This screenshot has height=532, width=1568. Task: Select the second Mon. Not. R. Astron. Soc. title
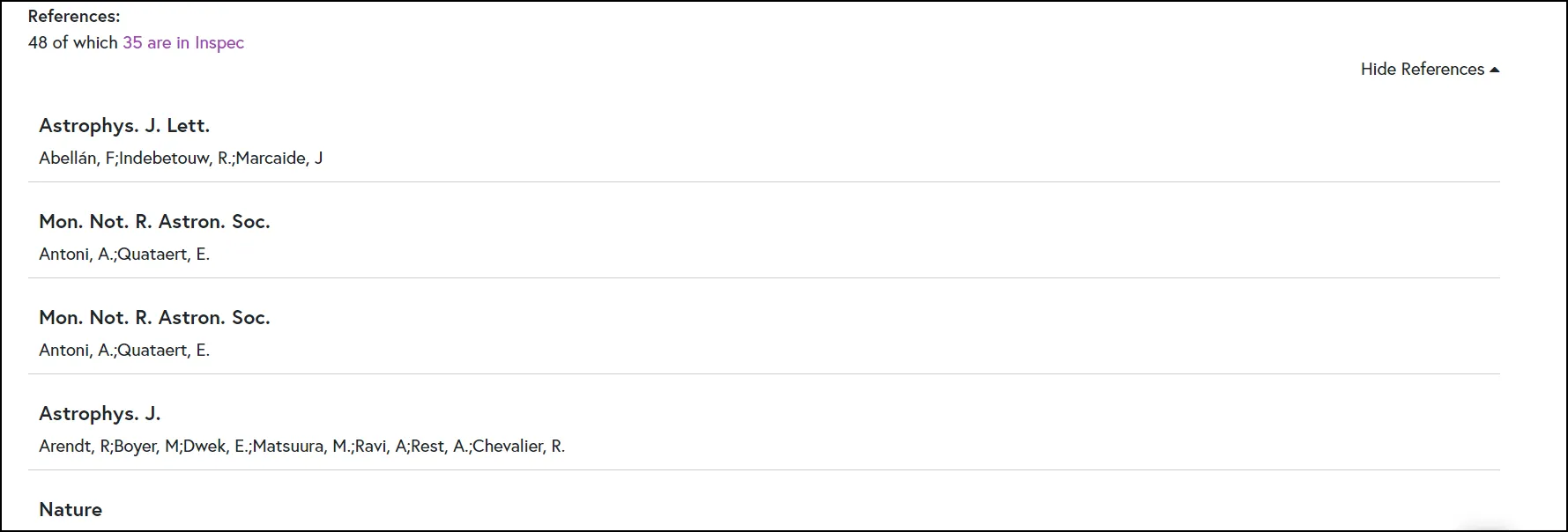point(154,318)
